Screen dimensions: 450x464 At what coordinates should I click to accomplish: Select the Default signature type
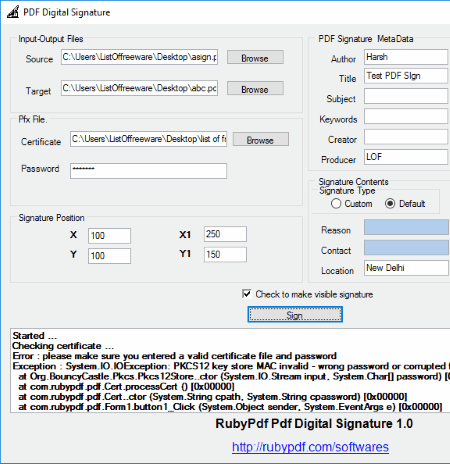[405, 203]
